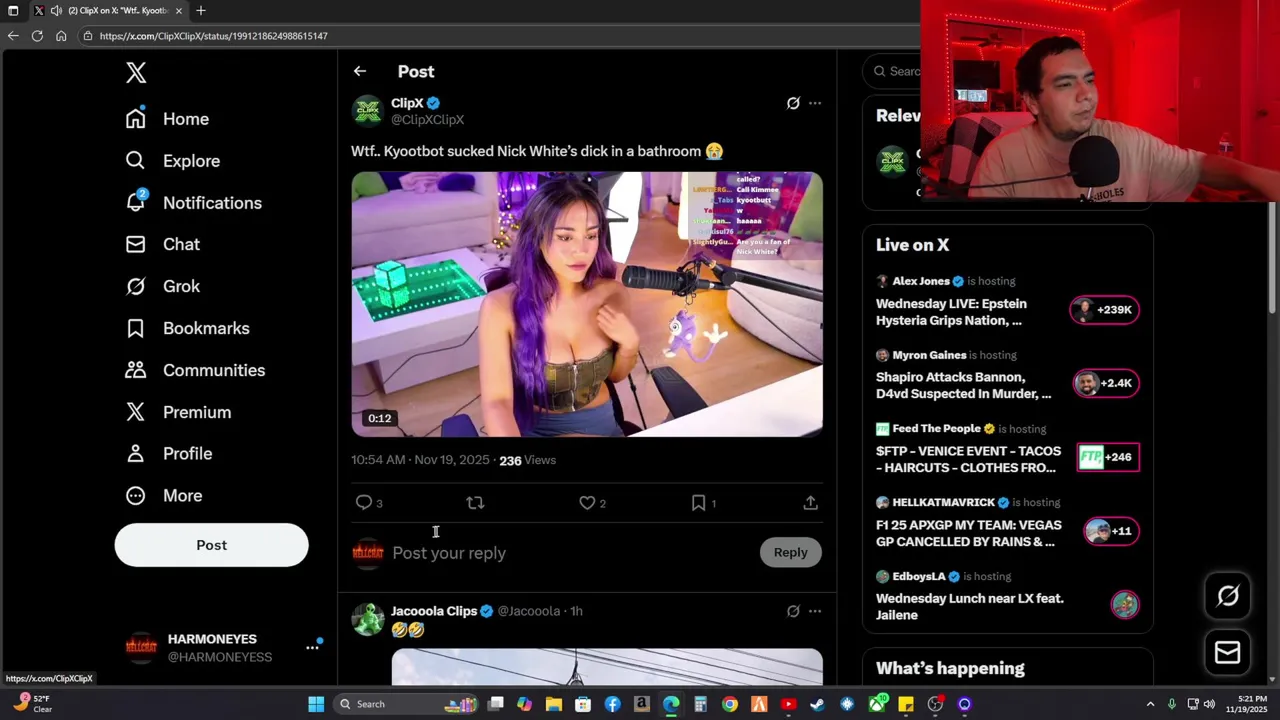Open more options on ClipX's post
1280x720 pixels.
(815, 103)
